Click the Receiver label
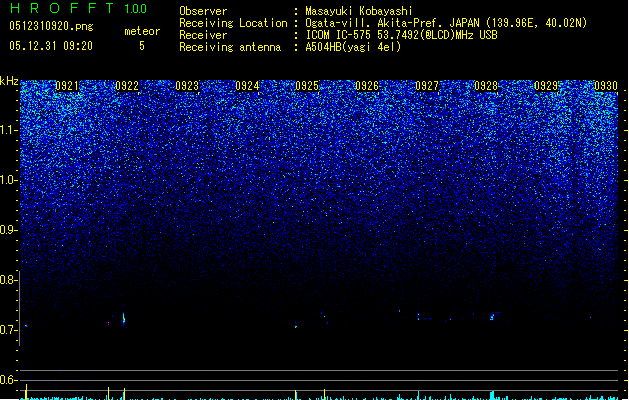Image resolution: width=629 pixels, height=400 pixels. (203, 35)
